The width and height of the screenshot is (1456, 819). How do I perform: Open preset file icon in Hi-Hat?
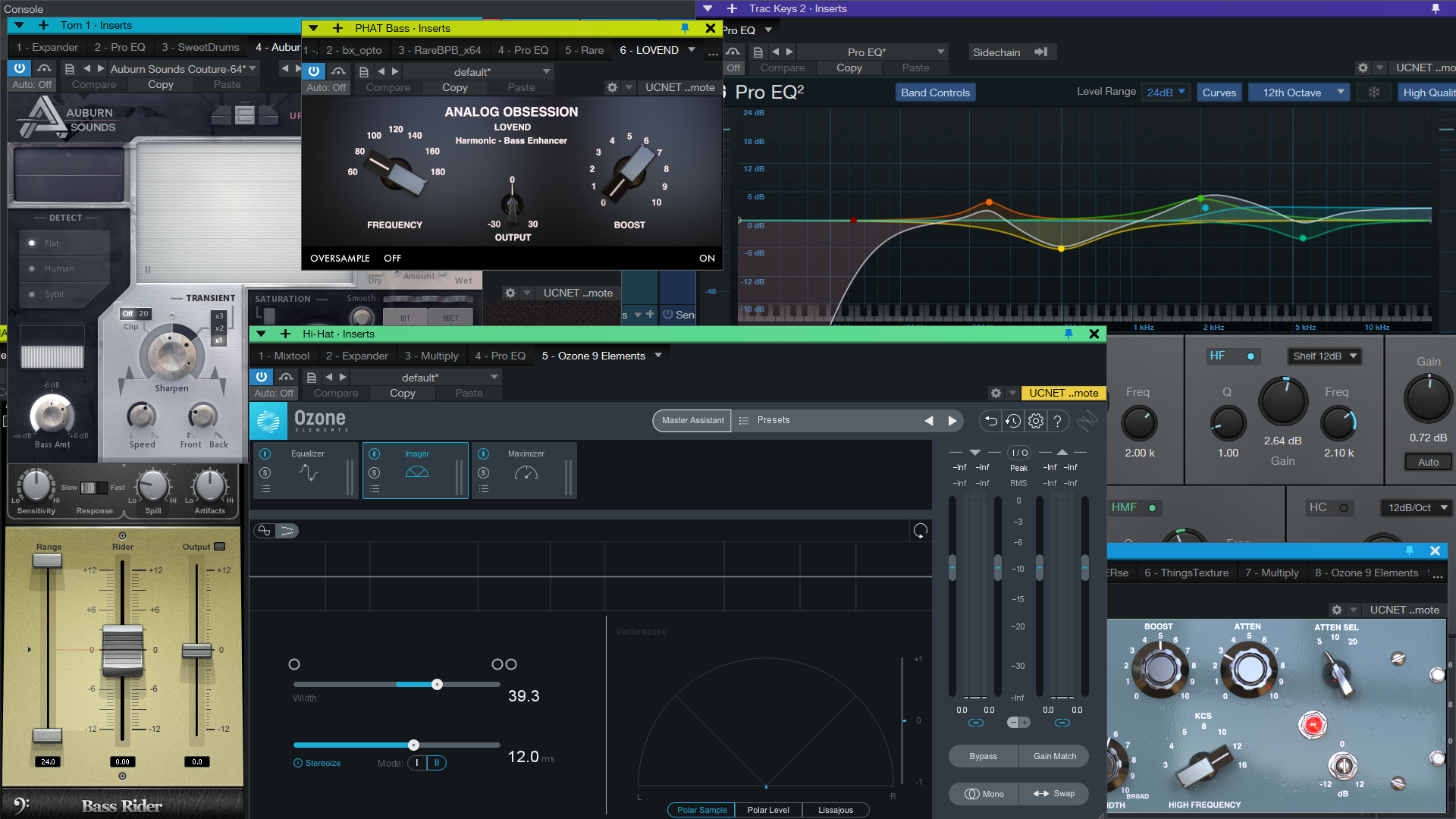(x=311, y=377)
